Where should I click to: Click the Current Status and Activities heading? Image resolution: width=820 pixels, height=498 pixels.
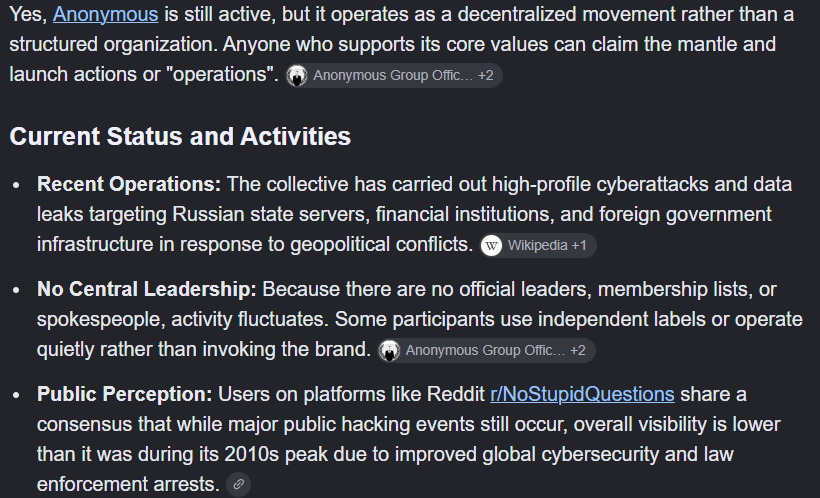pos(180,137)
